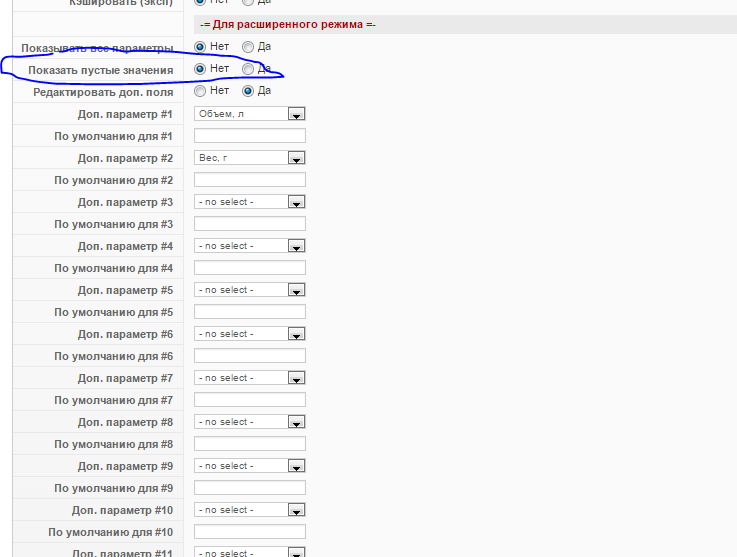Expand Доп. параметр #8 dropdown
737x557 pixels.
[250, 422]
